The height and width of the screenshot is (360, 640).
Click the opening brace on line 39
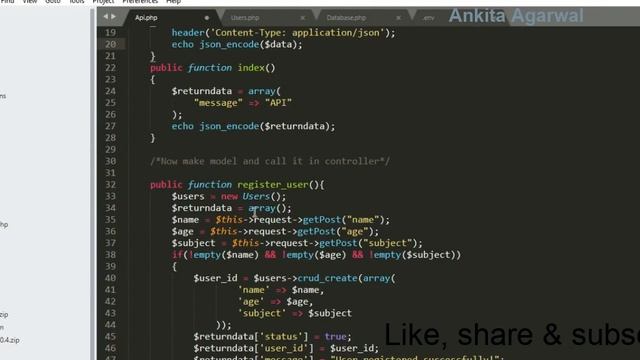174,267
